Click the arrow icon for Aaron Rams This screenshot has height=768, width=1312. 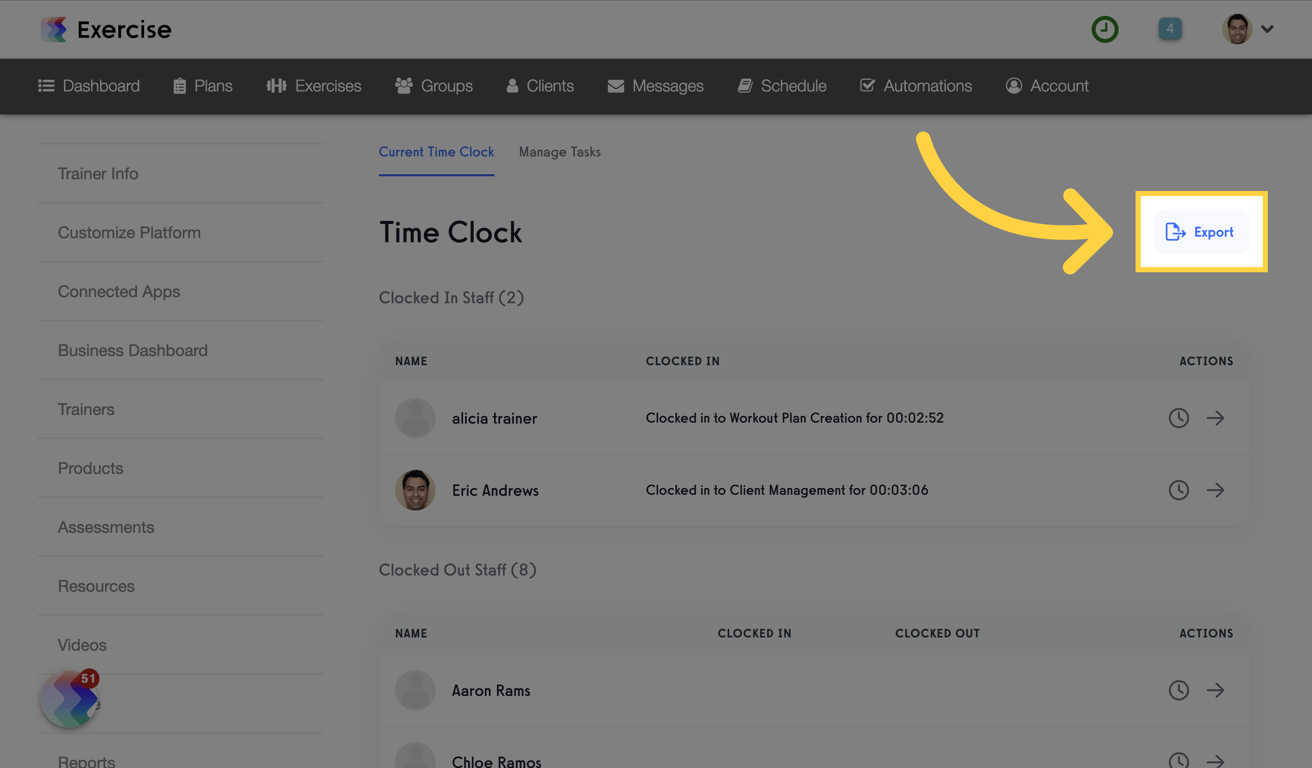tap(1215, 690)
